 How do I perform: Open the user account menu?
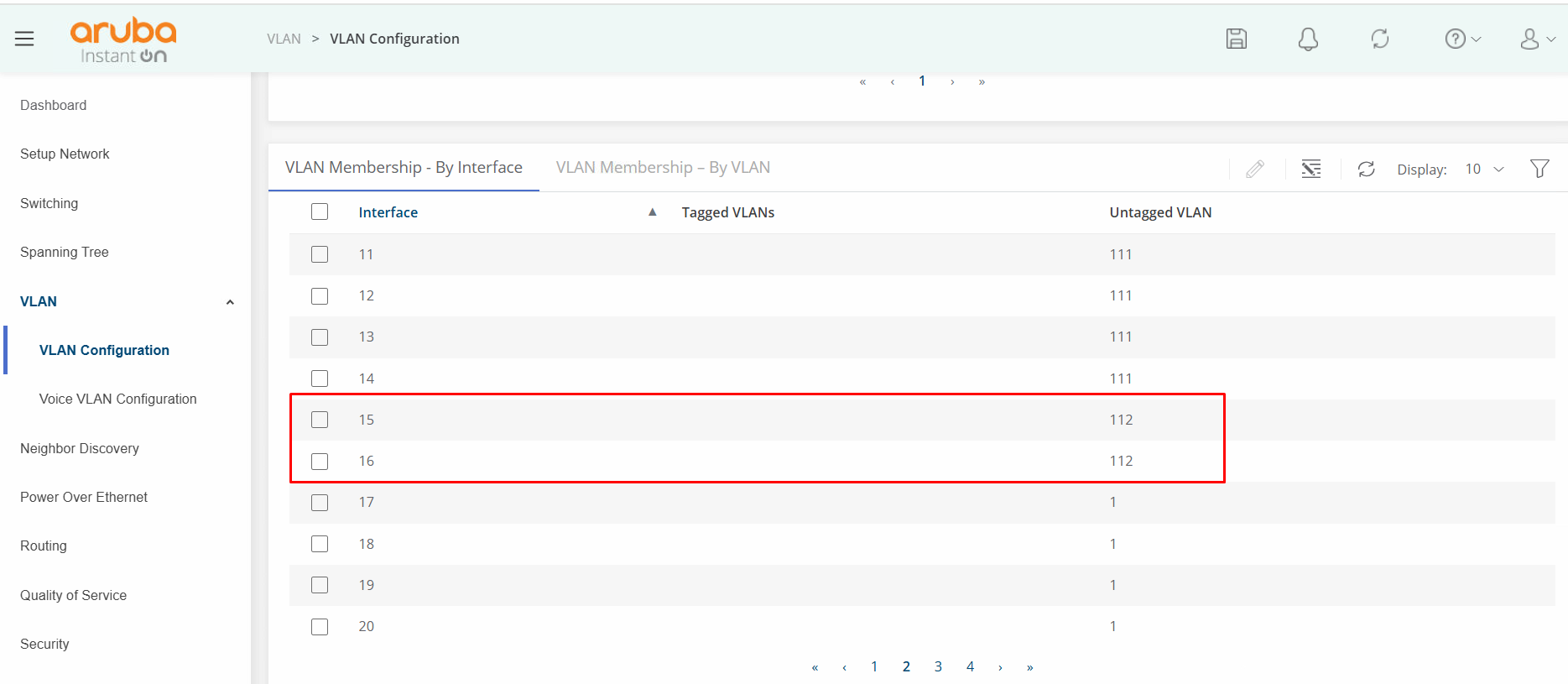pos(1537,39)
